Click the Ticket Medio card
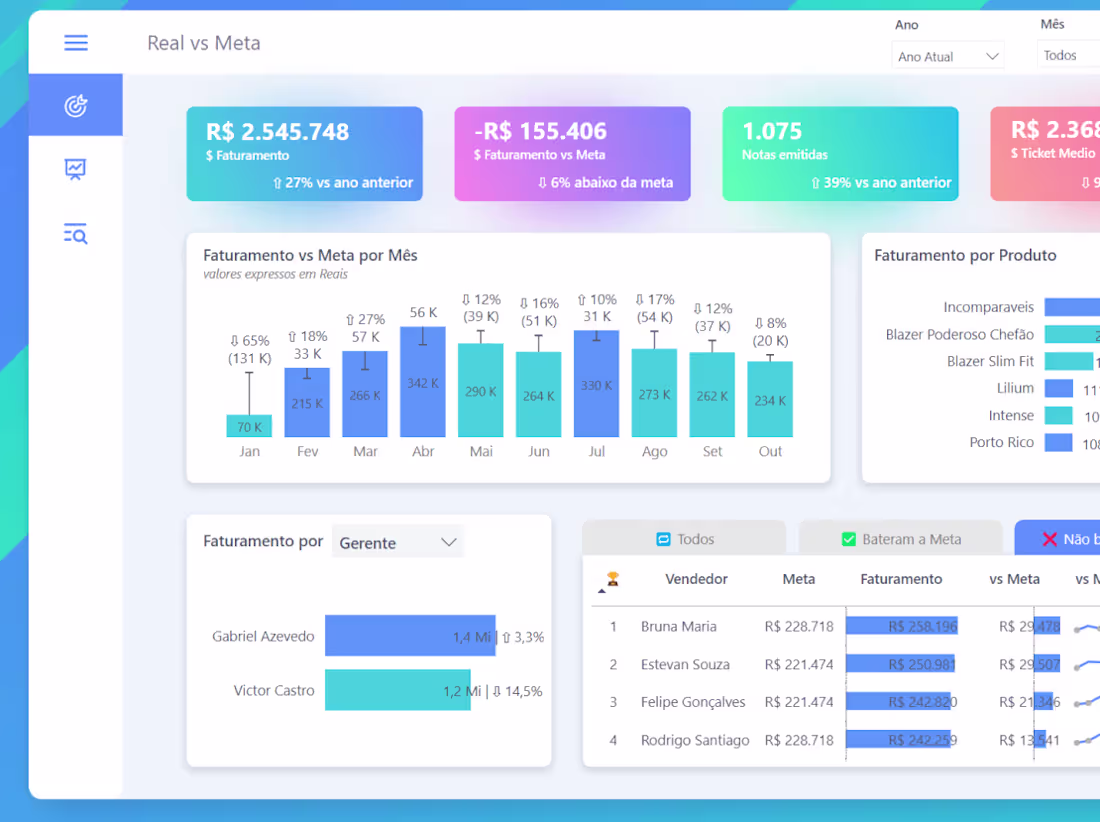 1045,154
